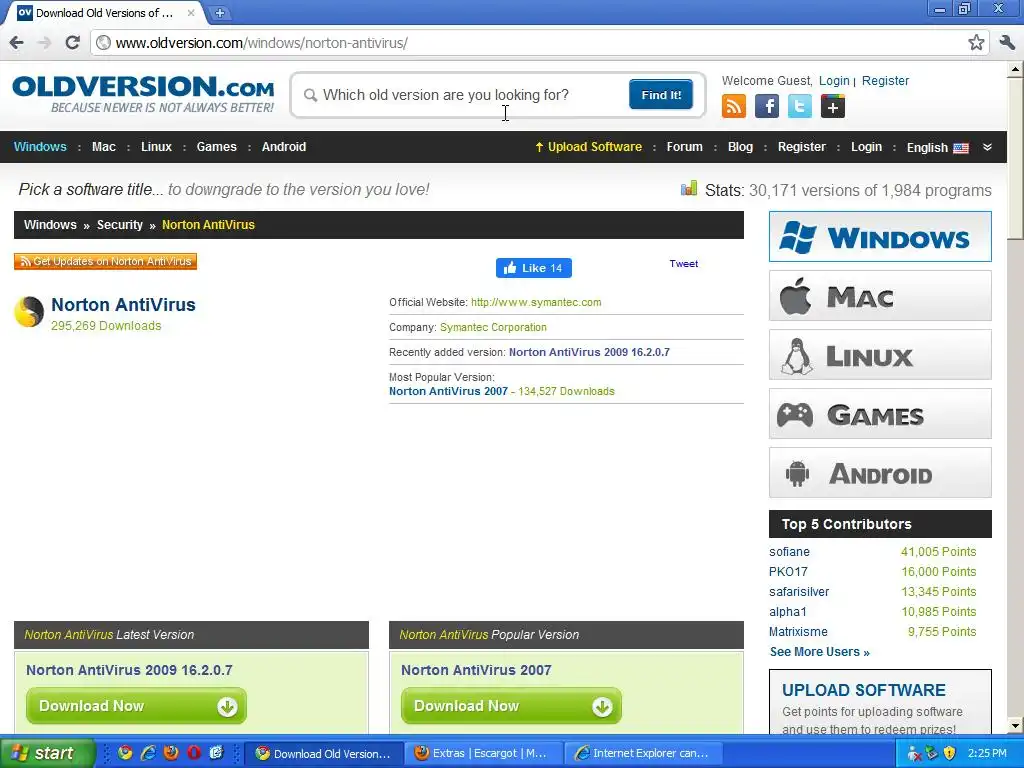Click Upload Software in nav bar
1024x768 pixels.
tap(588, 147)
